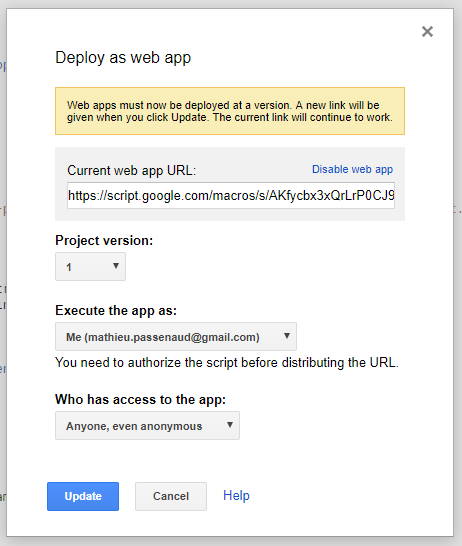Click the Who has access to the app label
462x546 pixels.
click(141, 399)
